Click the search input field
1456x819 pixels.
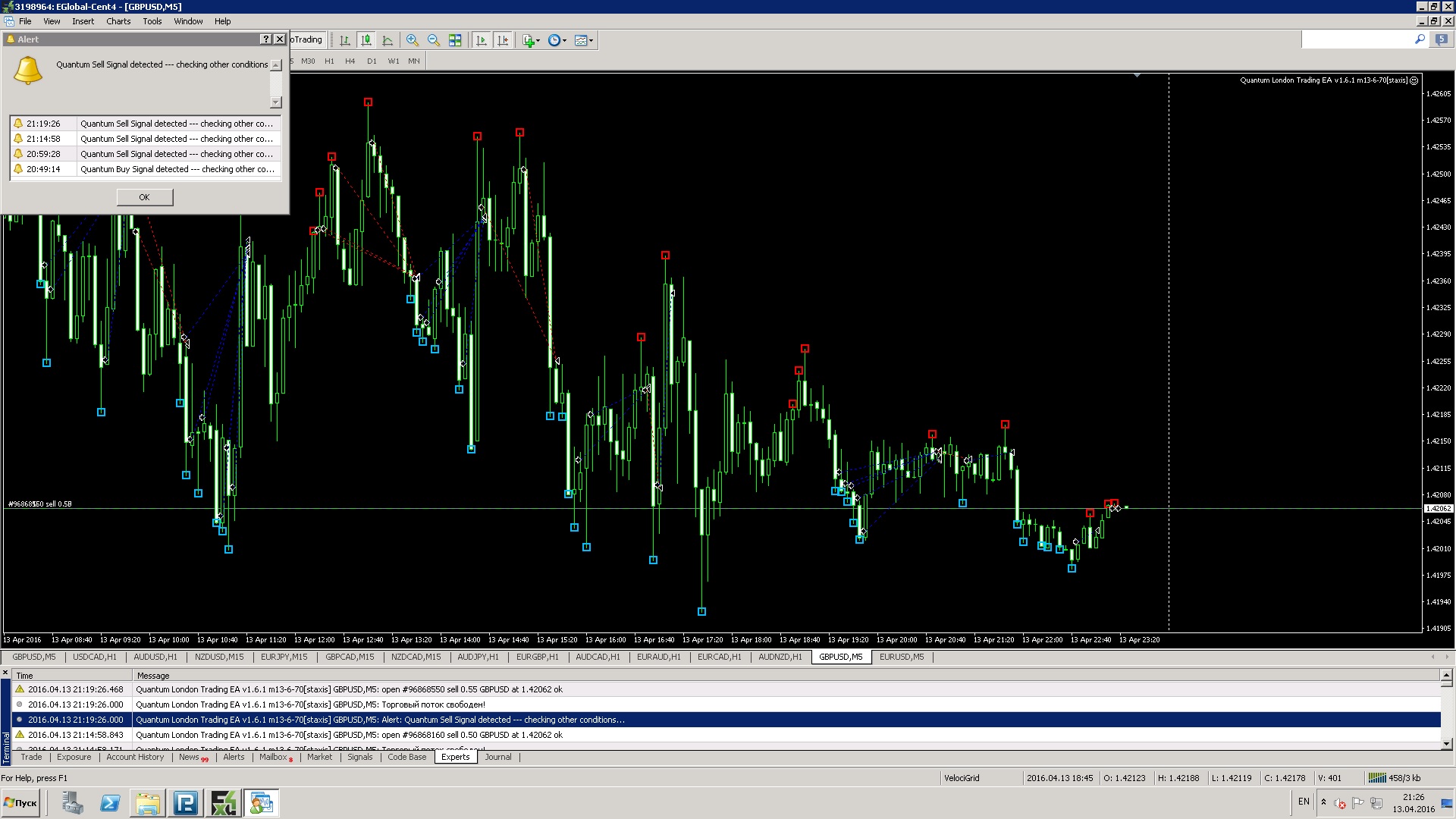tap(1357, 39)
